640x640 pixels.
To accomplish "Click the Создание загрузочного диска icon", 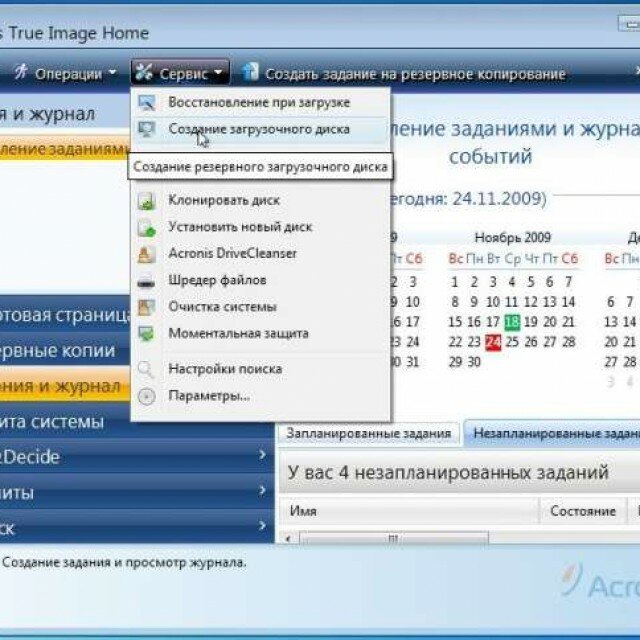I will click(x=146, y=130).
